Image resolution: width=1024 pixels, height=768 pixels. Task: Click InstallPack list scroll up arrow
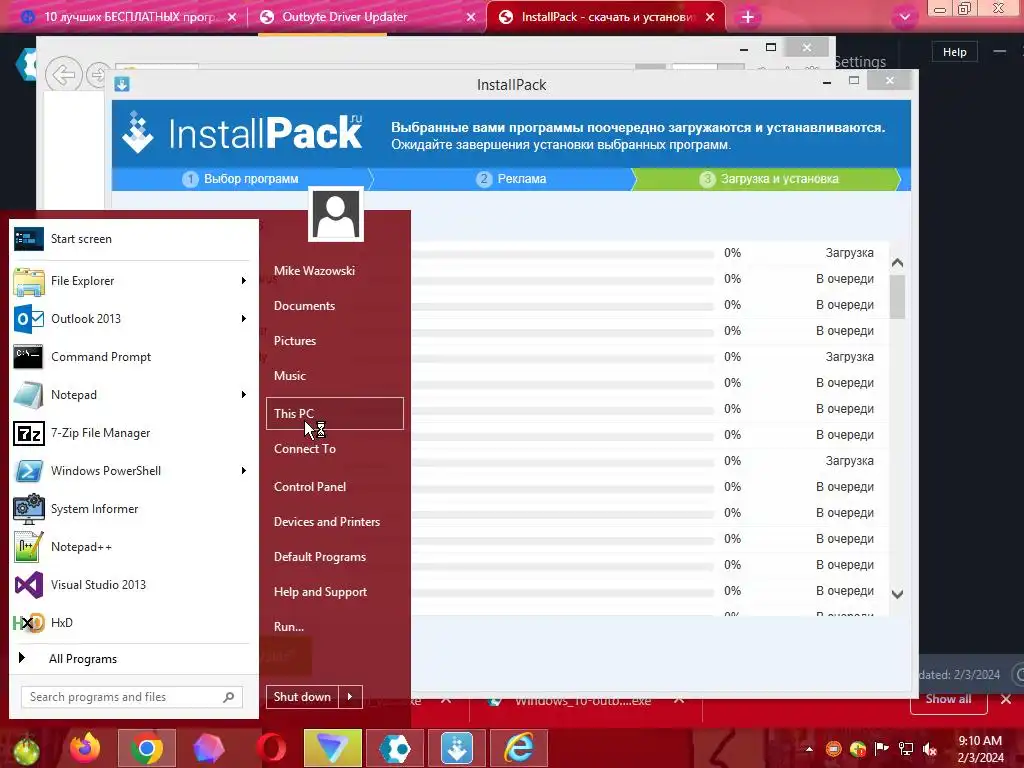897,263
